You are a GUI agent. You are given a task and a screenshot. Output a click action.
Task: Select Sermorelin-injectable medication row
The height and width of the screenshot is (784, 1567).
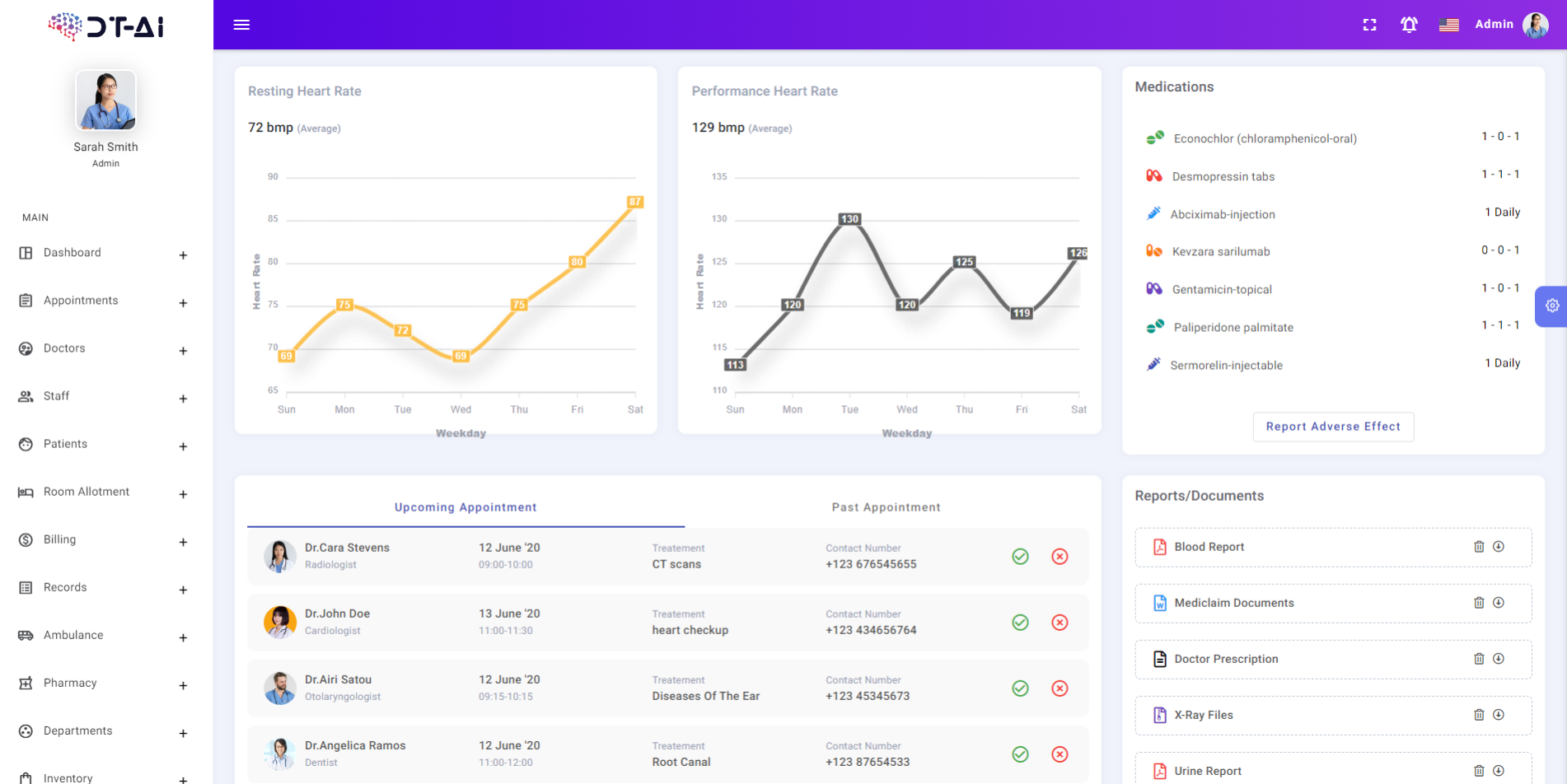pos(1333,364)
